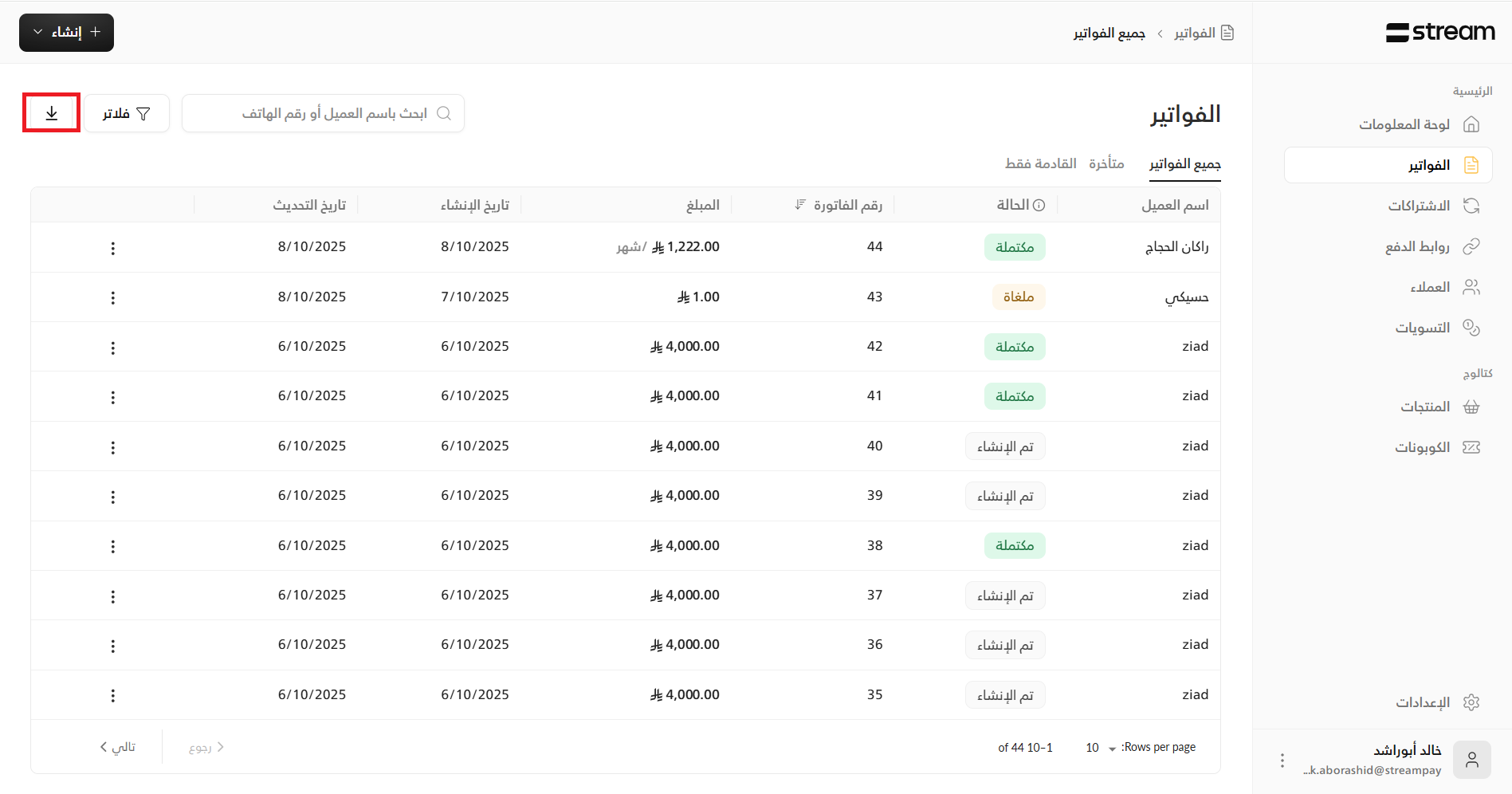Switch to القادمة فقط tab
The image size is (1512, 794).
1040,163
